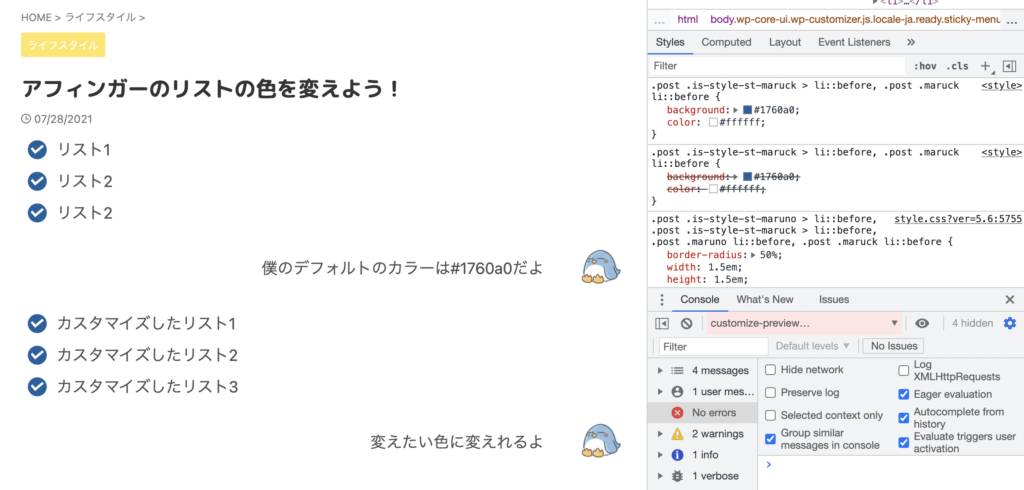
Task: Select the html breadcrumb element
Action: pyautogui.click(x=687, y=20)
